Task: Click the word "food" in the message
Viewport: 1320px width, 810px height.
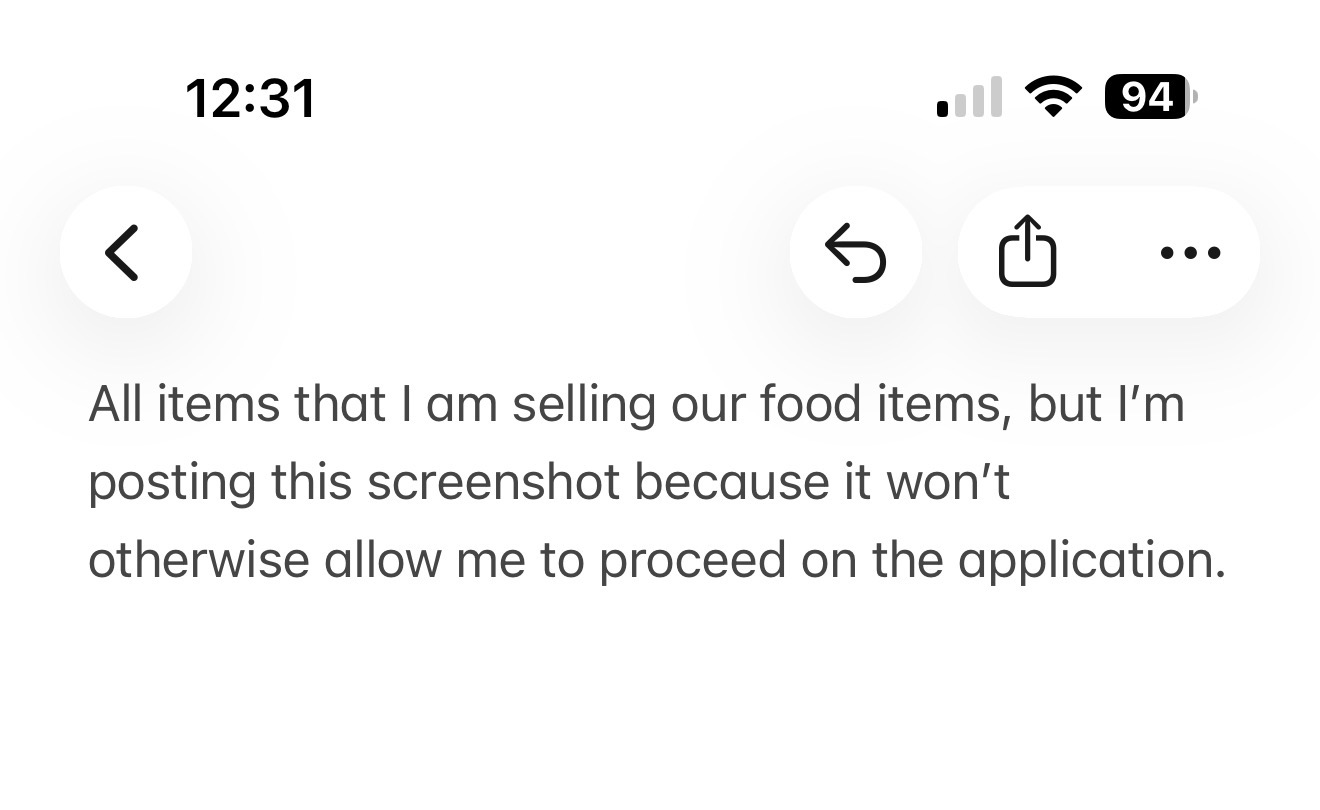Action: tap(810, 405)
